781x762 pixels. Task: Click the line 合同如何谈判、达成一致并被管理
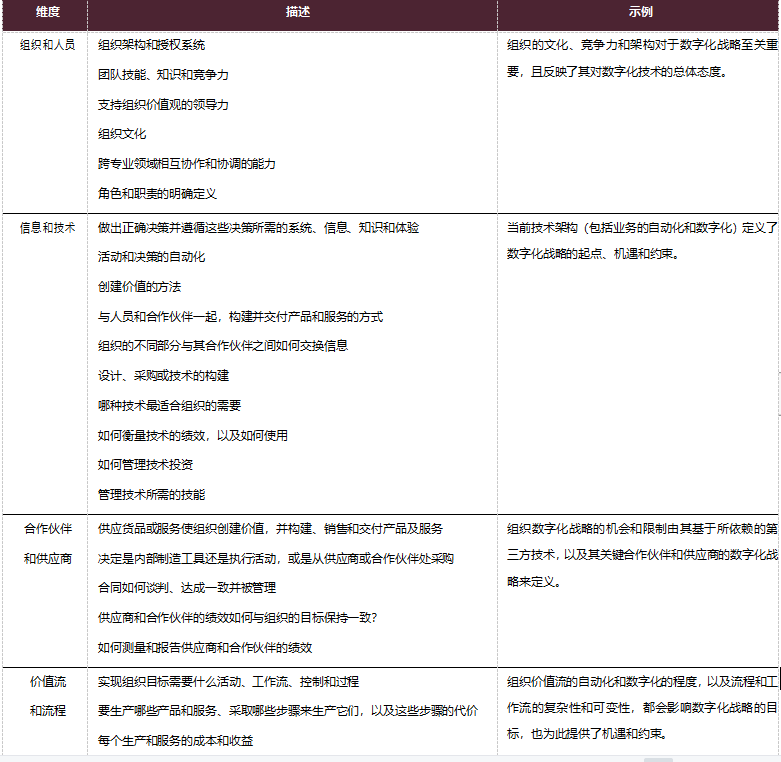click(x=187, y=588)
